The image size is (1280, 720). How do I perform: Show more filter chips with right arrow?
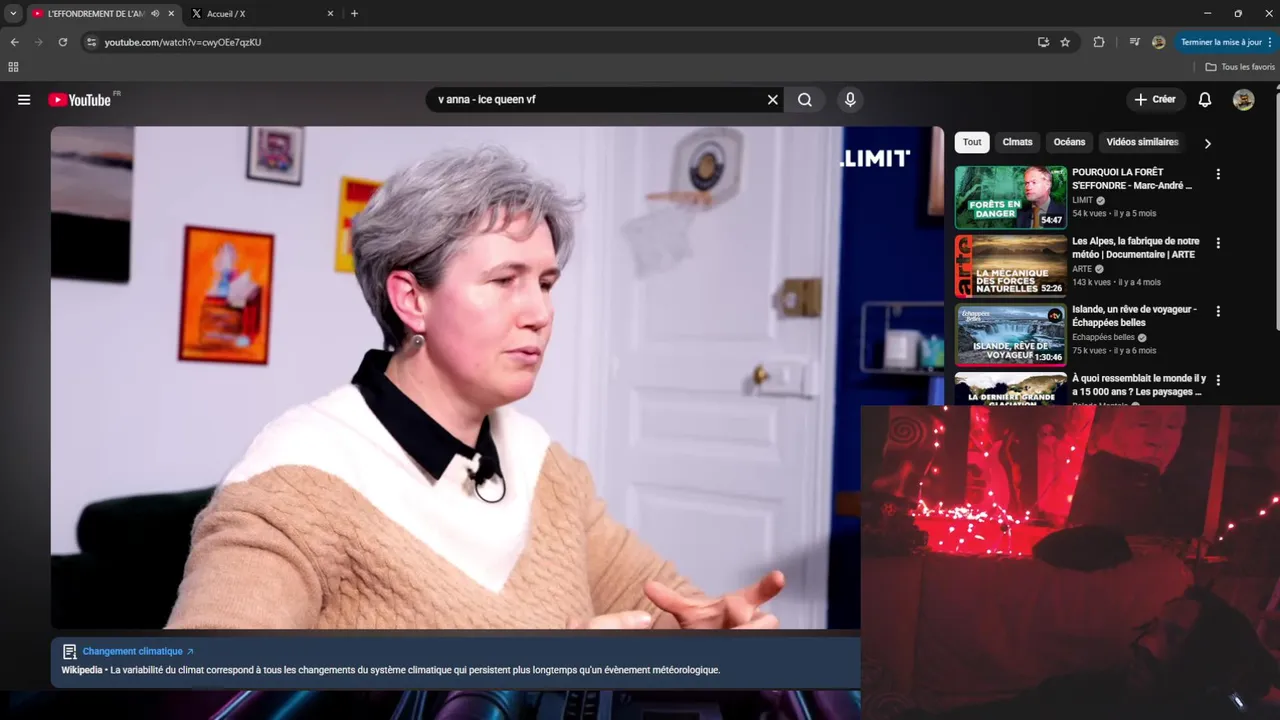click(1207, 143)
